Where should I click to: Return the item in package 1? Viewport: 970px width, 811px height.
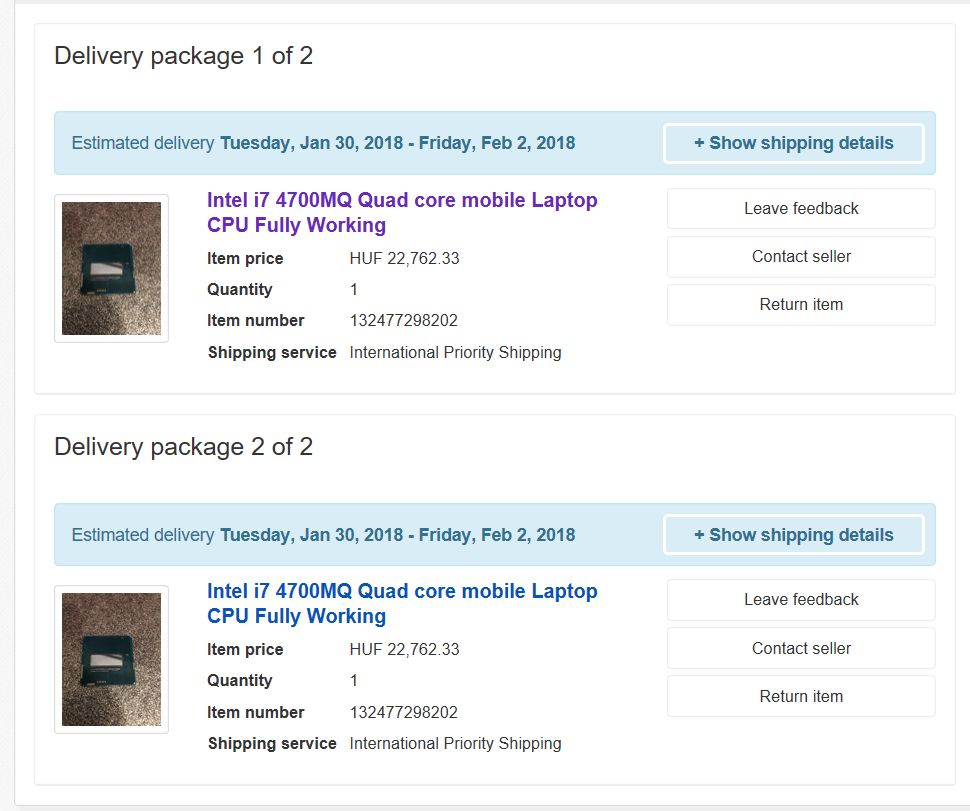pyautogui.click(x=801, y=305)
